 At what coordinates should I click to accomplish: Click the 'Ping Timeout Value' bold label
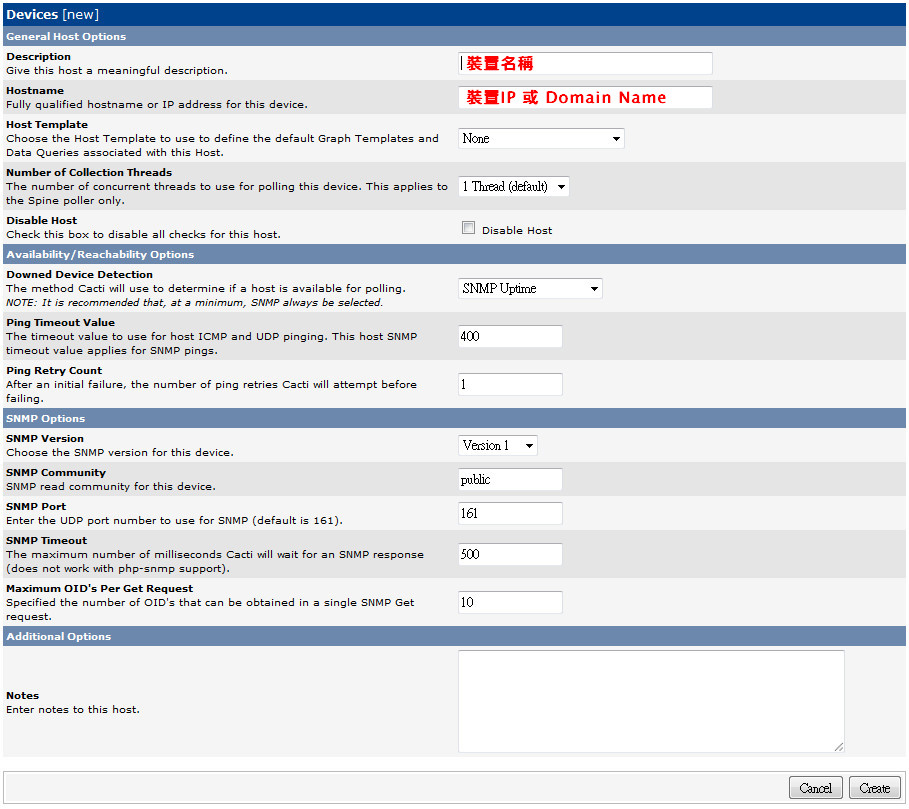(60, 323)
